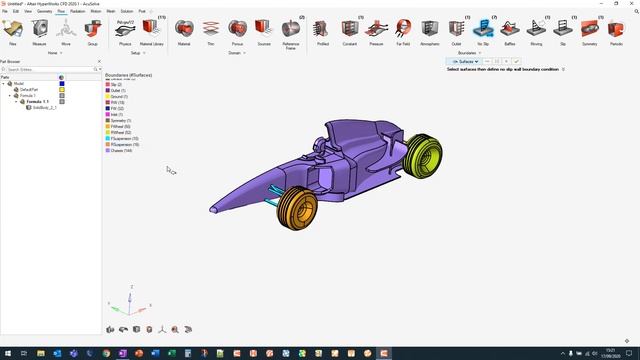Collapse the Formula 1 tree node

click(x=10, y=96)
